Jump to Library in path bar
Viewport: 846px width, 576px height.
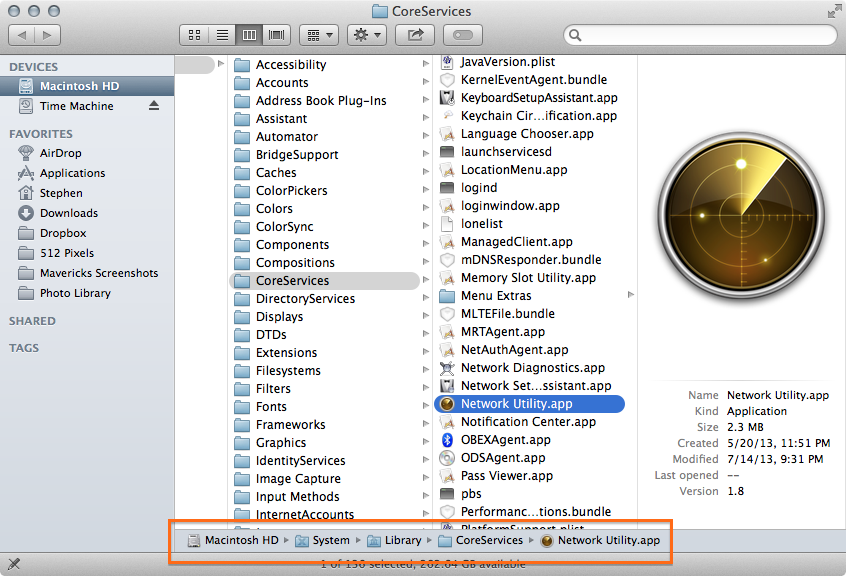click(x=394, y=540)
